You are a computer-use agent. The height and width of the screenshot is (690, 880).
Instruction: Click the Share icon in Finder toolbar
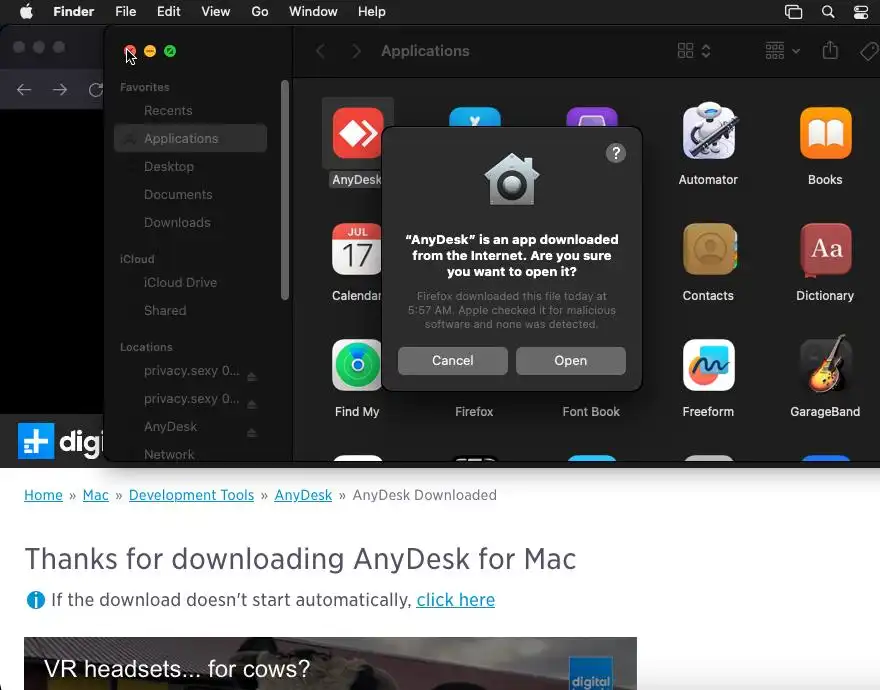[x=830, y=51]
